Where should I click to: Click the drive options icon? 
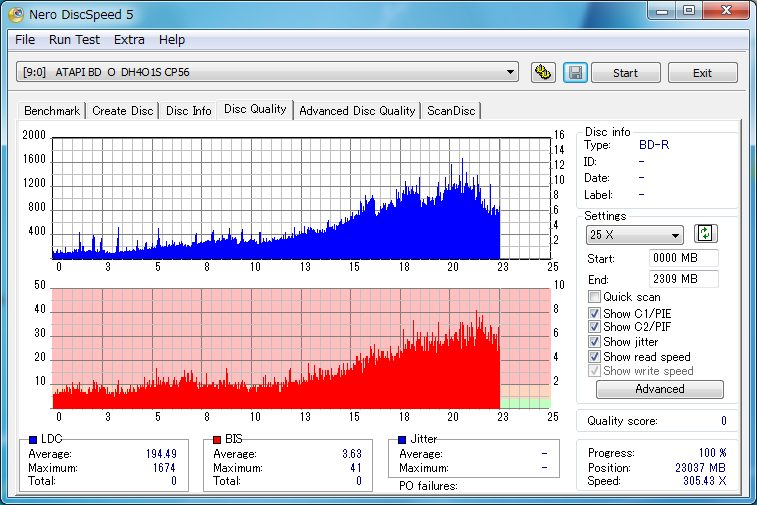543,73
